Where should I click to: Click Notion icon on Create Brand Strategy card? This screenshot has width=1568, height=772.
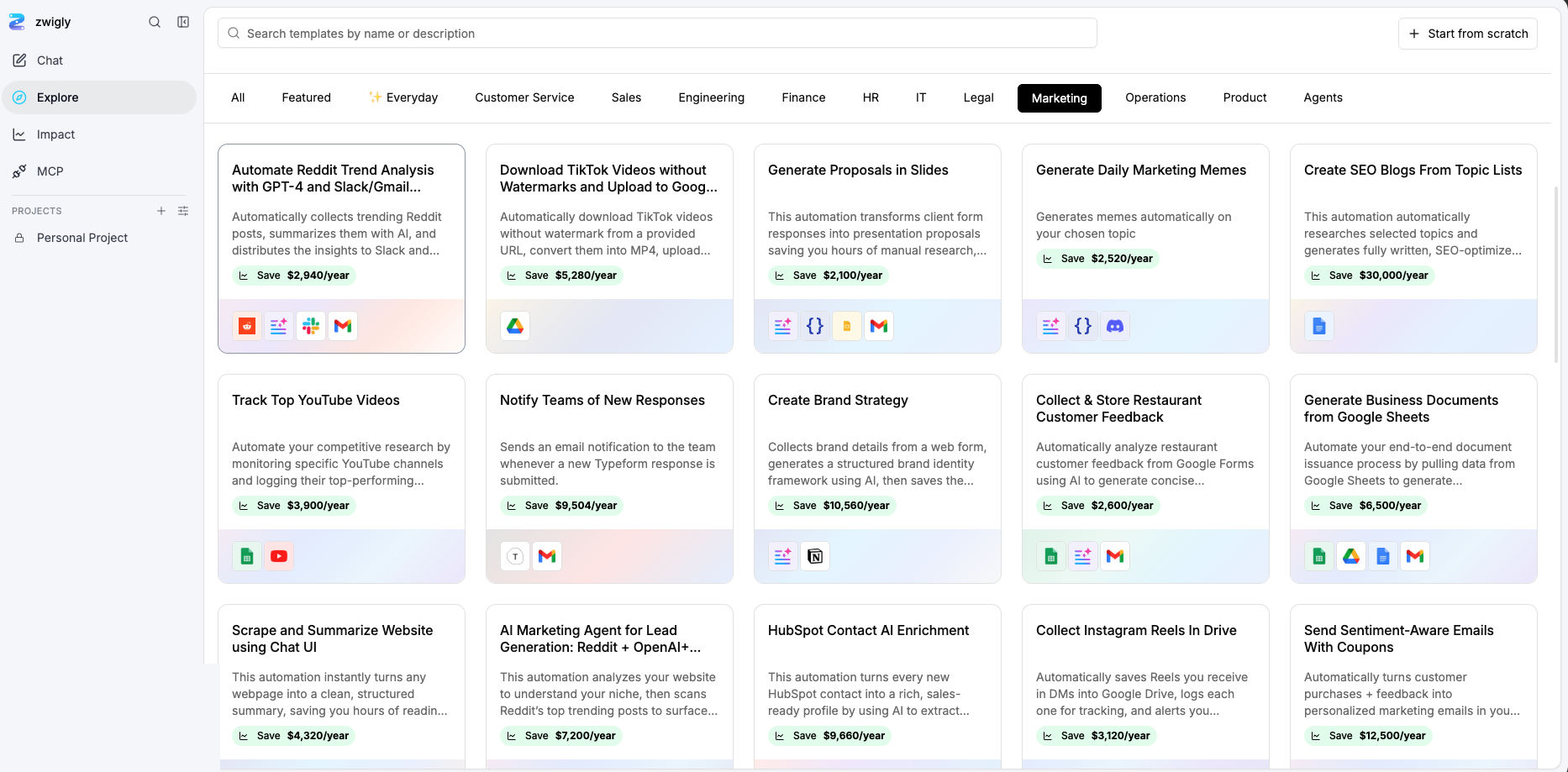click(x=815, y=556)
